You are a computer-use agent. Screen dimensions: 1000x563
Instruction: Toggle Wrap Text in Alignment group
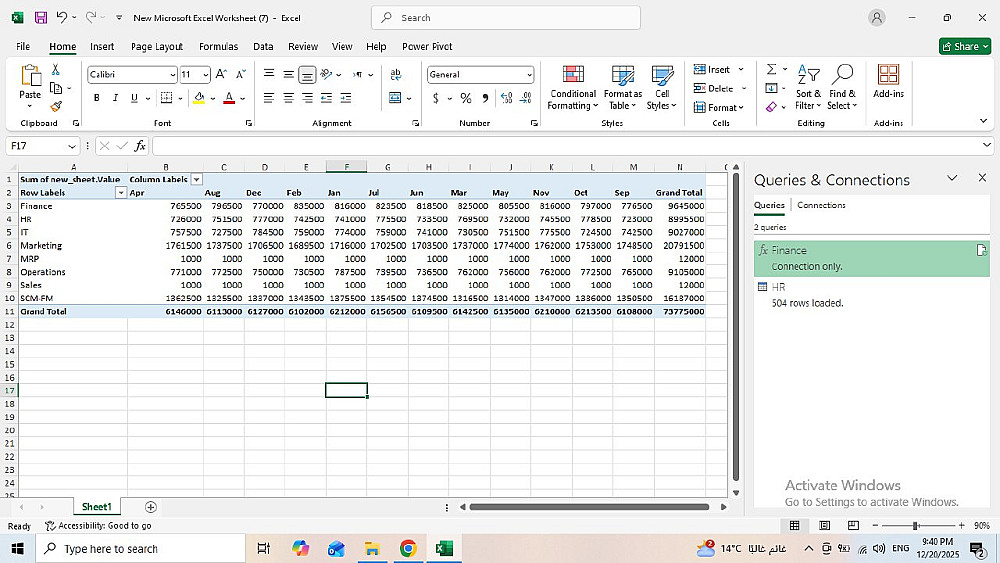[x=396, y=75]
